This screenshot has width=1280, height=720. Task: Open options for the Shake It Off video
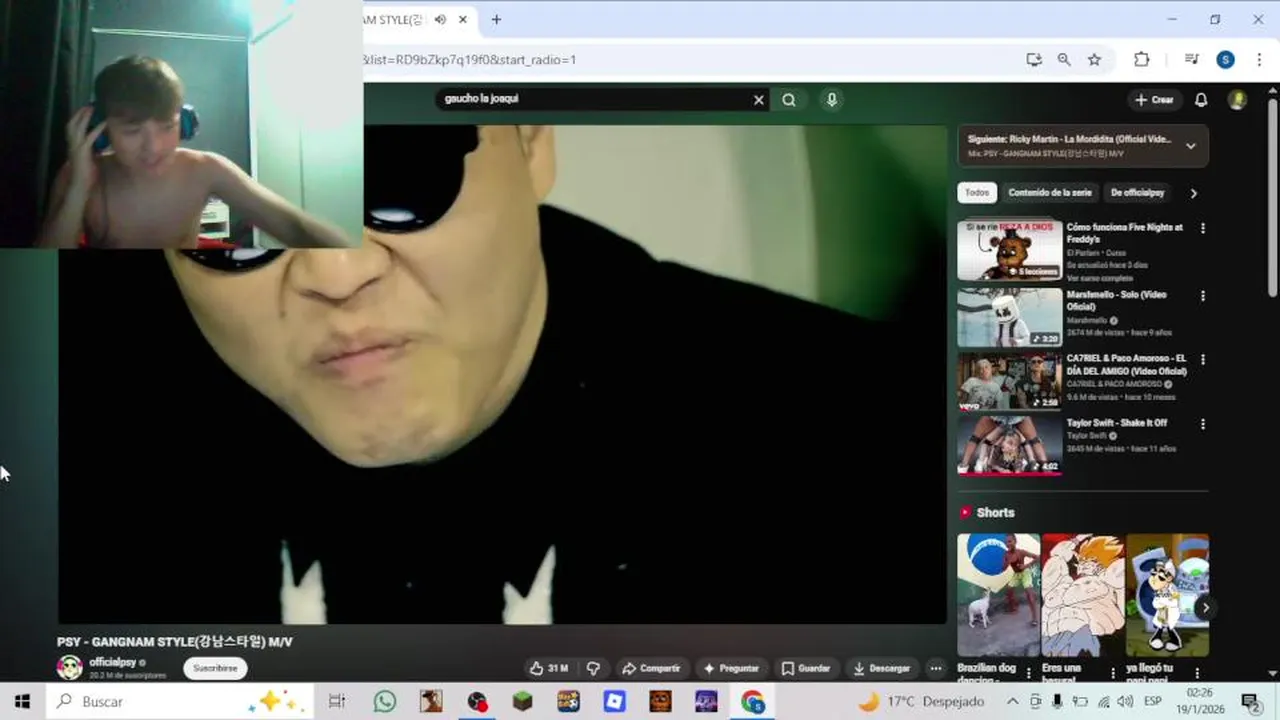(1202, 424)
